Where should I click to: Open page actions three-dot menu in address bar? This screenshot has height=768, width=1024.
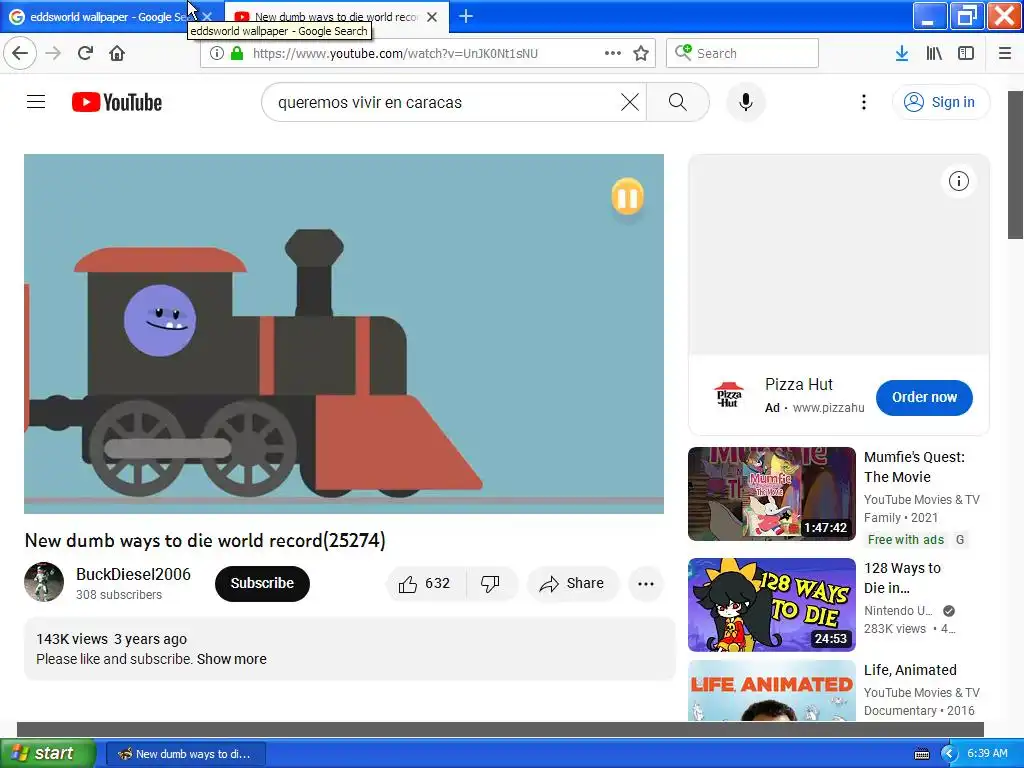[613, 53]
